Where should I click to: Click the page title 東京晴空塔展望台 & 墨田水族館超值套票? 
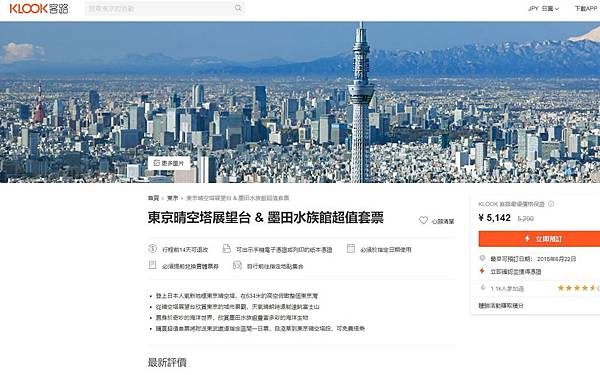pyautogui.click(x=266, y=217)
